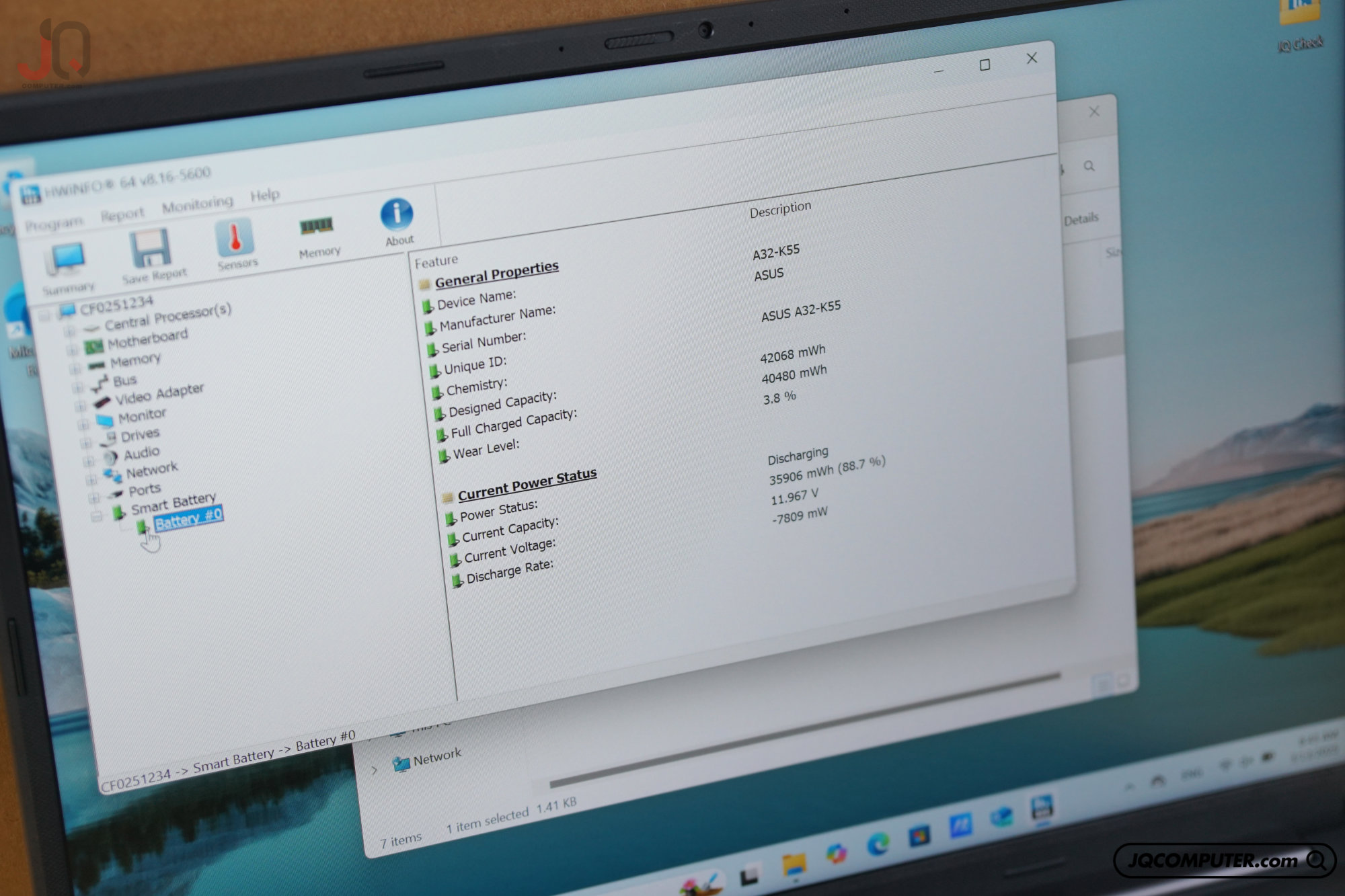The width and height of the screenshot is (1345, 896).
Task: Click the Memory stick icon in tree
Action: coord(96,365)
